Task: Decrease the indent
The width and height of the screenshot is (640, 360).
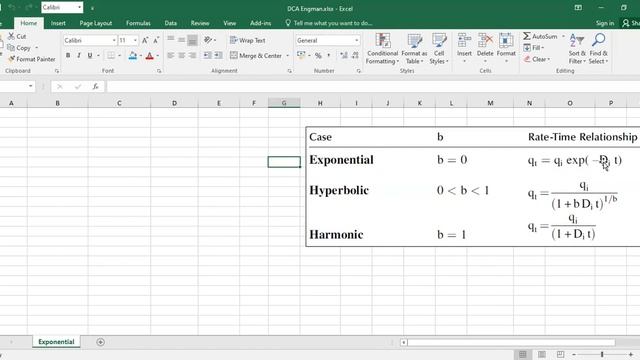Action: coord(207,56)
